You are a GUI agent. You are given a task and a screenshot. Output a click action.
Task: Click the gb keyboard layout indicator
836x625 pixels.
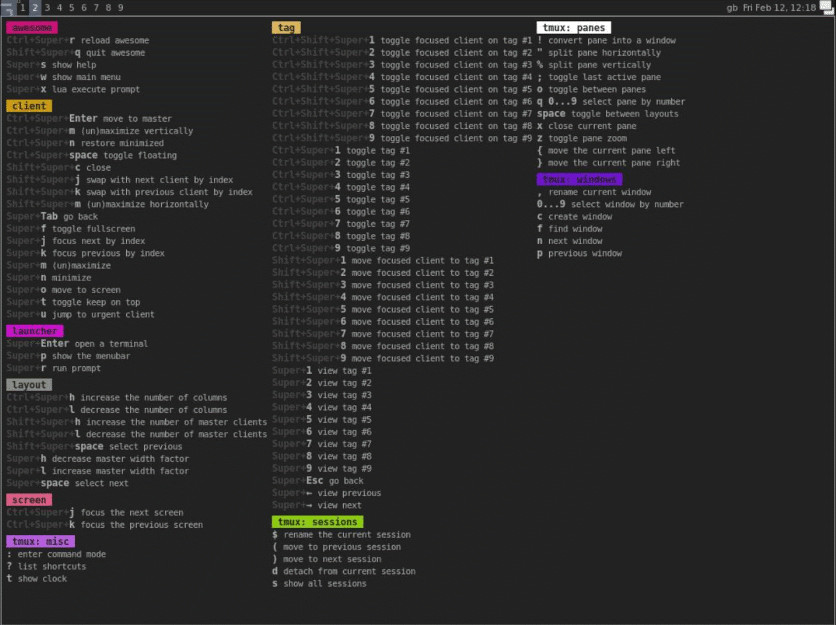click(732, 7)
